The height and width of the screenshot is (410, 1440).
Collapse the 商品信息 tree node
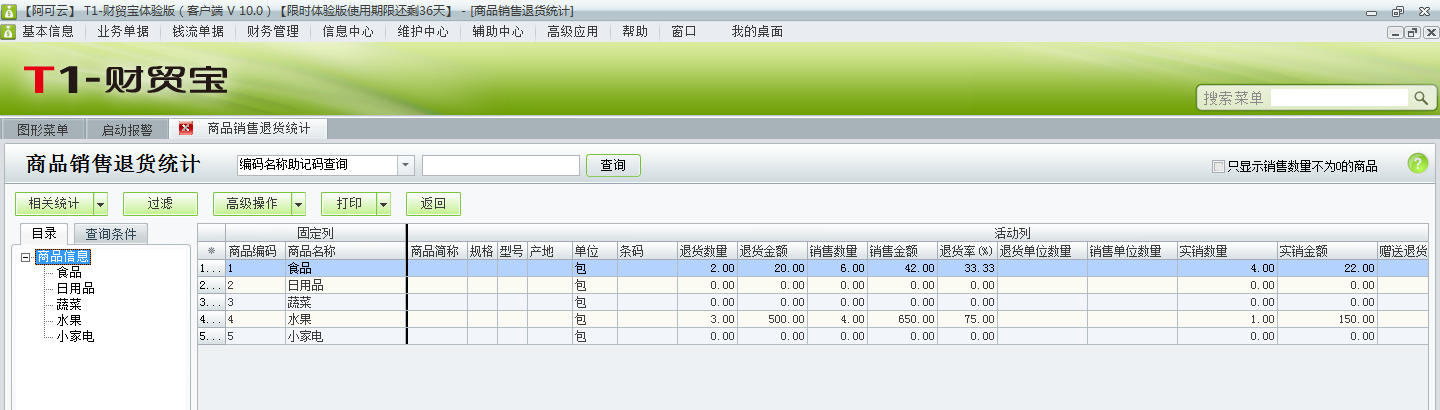coord(25,257)
